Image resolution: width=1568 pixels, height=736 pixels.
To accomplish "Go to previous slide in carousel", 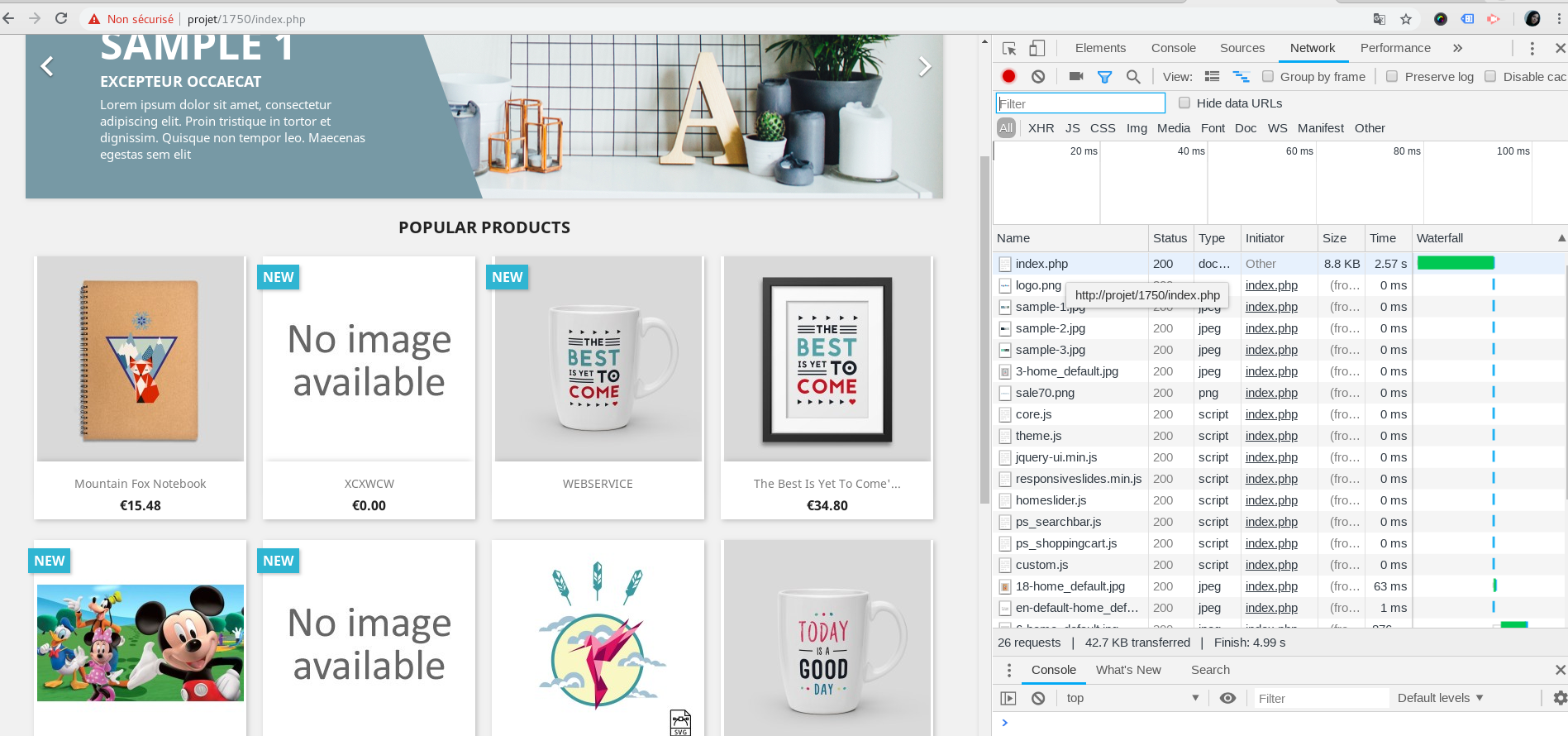I will tap(47, 66).
